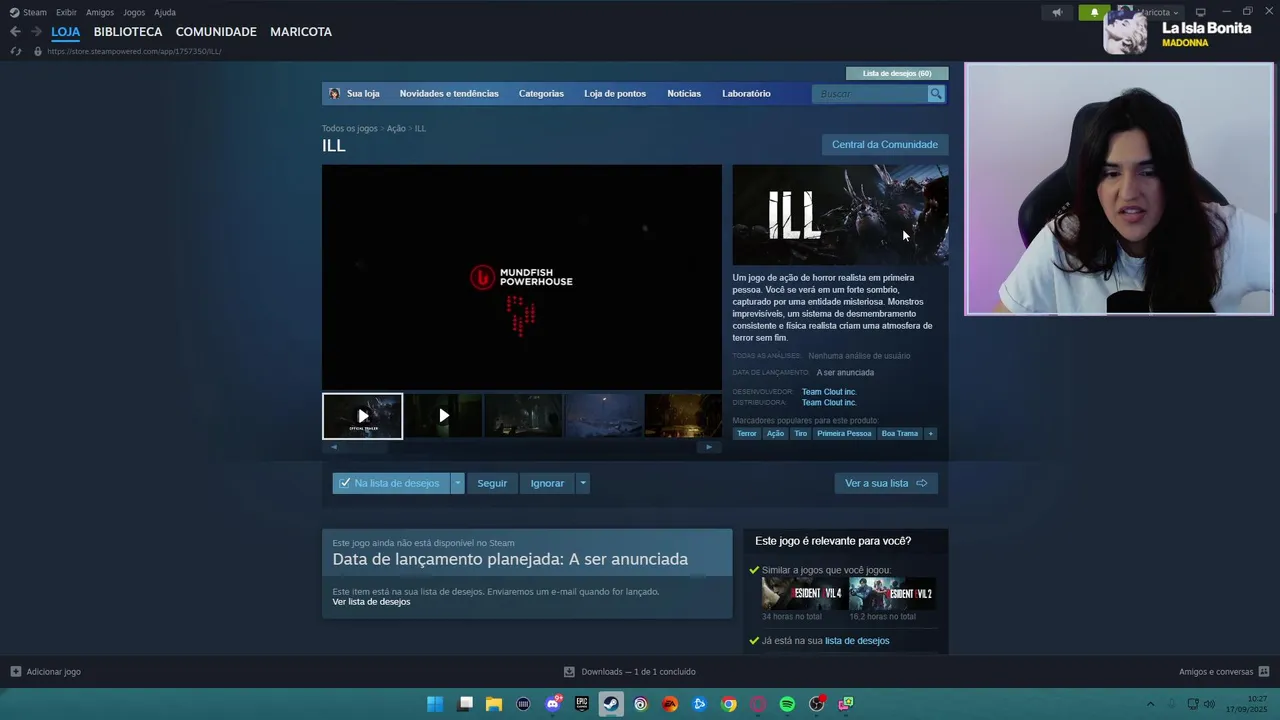Show hidden system tray icons chevron
Image resolution: width=1280 pixels, height=720 pixels.
click(x=1150, y=704)
